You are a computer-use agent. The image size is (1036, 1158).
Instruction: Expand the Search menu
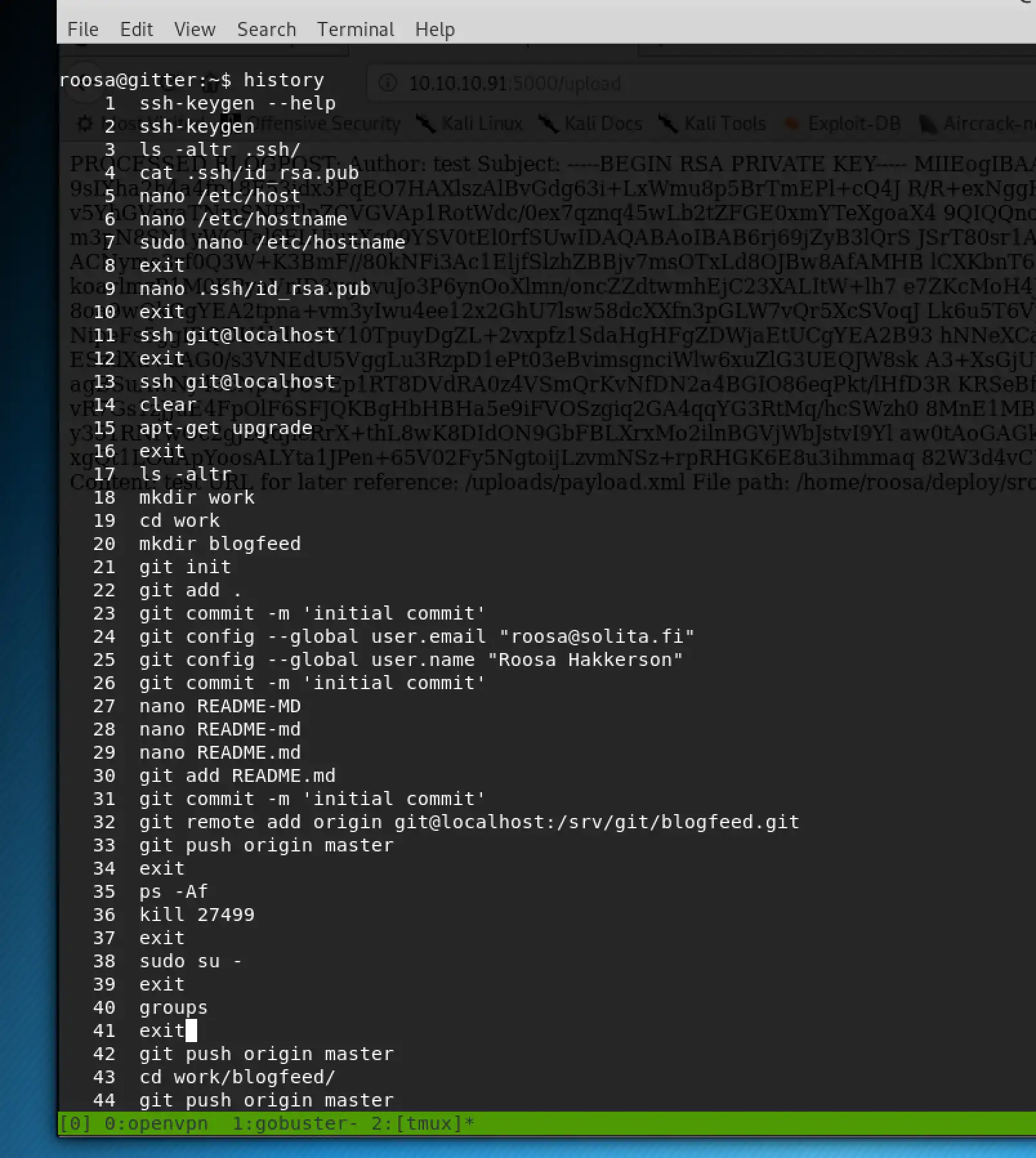point(266,30)
